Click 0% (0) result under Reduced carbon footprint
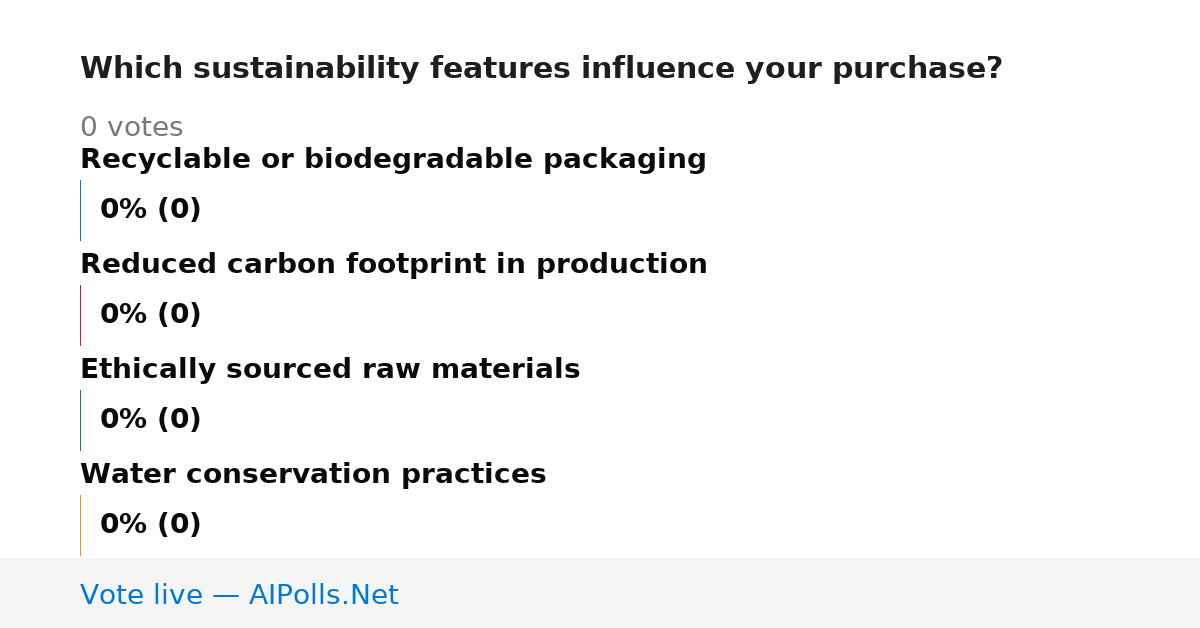The width and height of the screenshot is (1200, 628). [x=151, y=315]
